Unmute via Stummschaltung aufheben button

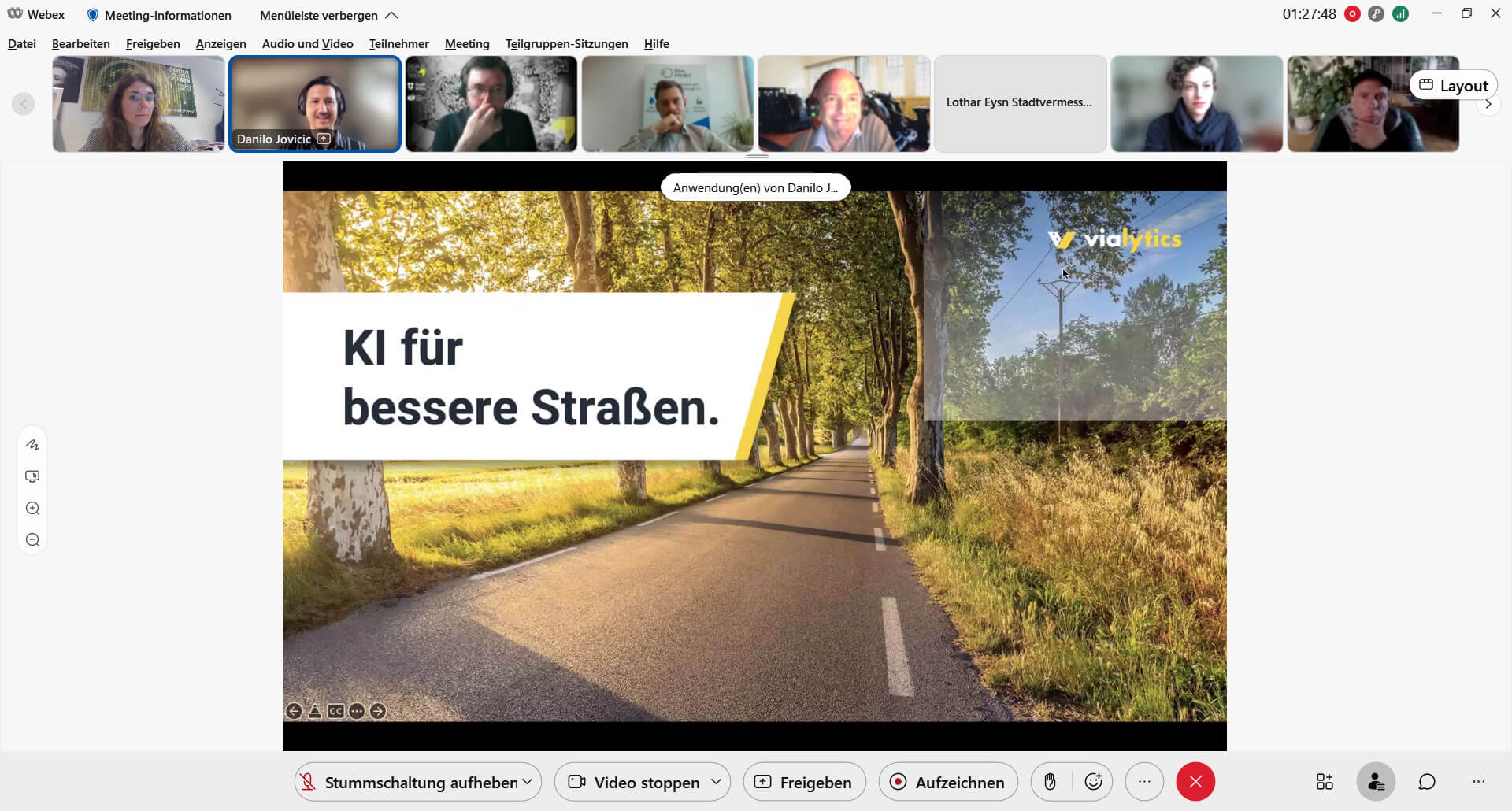408,782
